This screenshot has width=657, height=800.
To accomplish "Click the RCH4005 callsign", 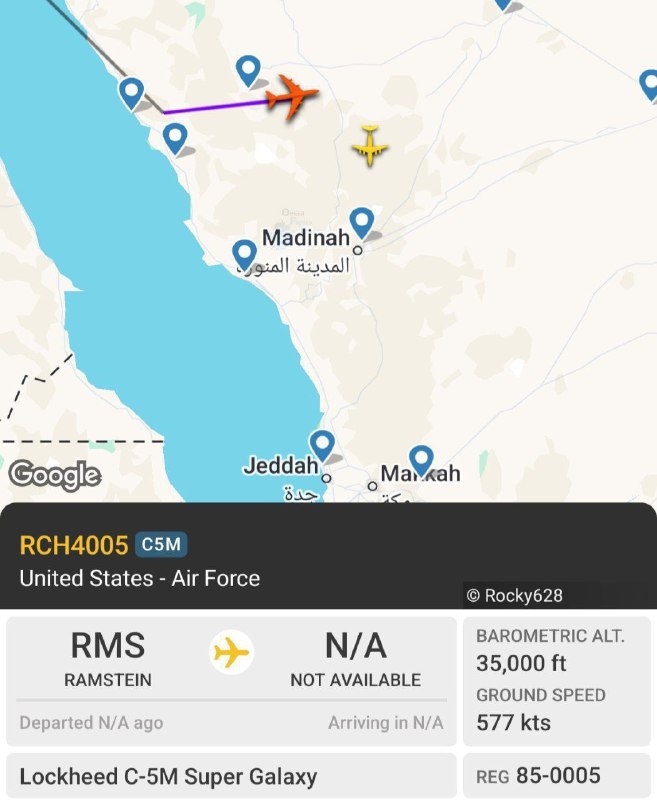I will click(x=74, y=545).
